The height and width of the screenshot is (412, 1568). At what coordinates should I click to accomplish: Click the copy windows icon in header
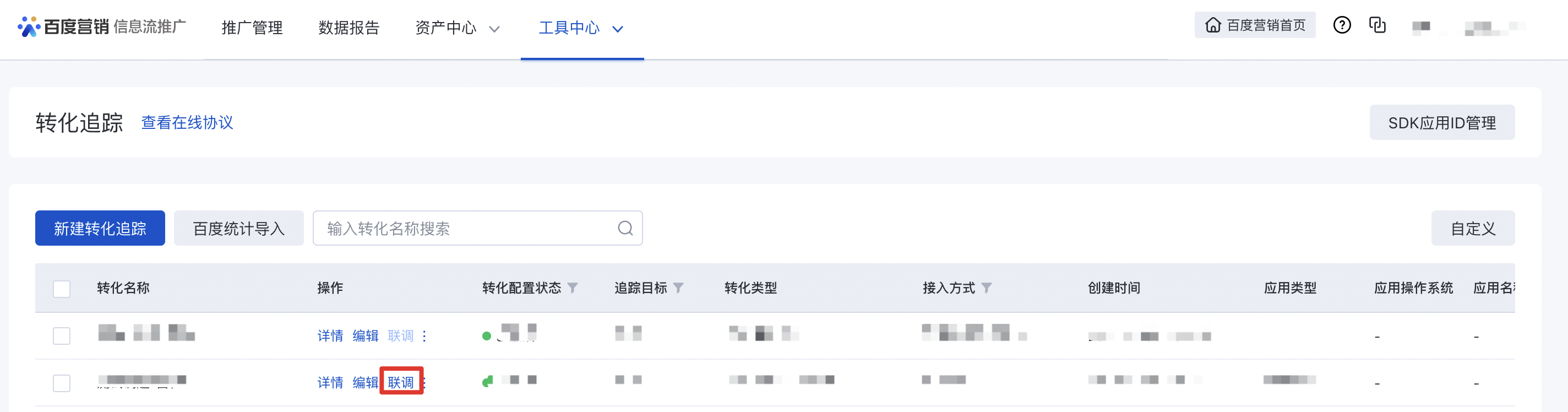1377,25
